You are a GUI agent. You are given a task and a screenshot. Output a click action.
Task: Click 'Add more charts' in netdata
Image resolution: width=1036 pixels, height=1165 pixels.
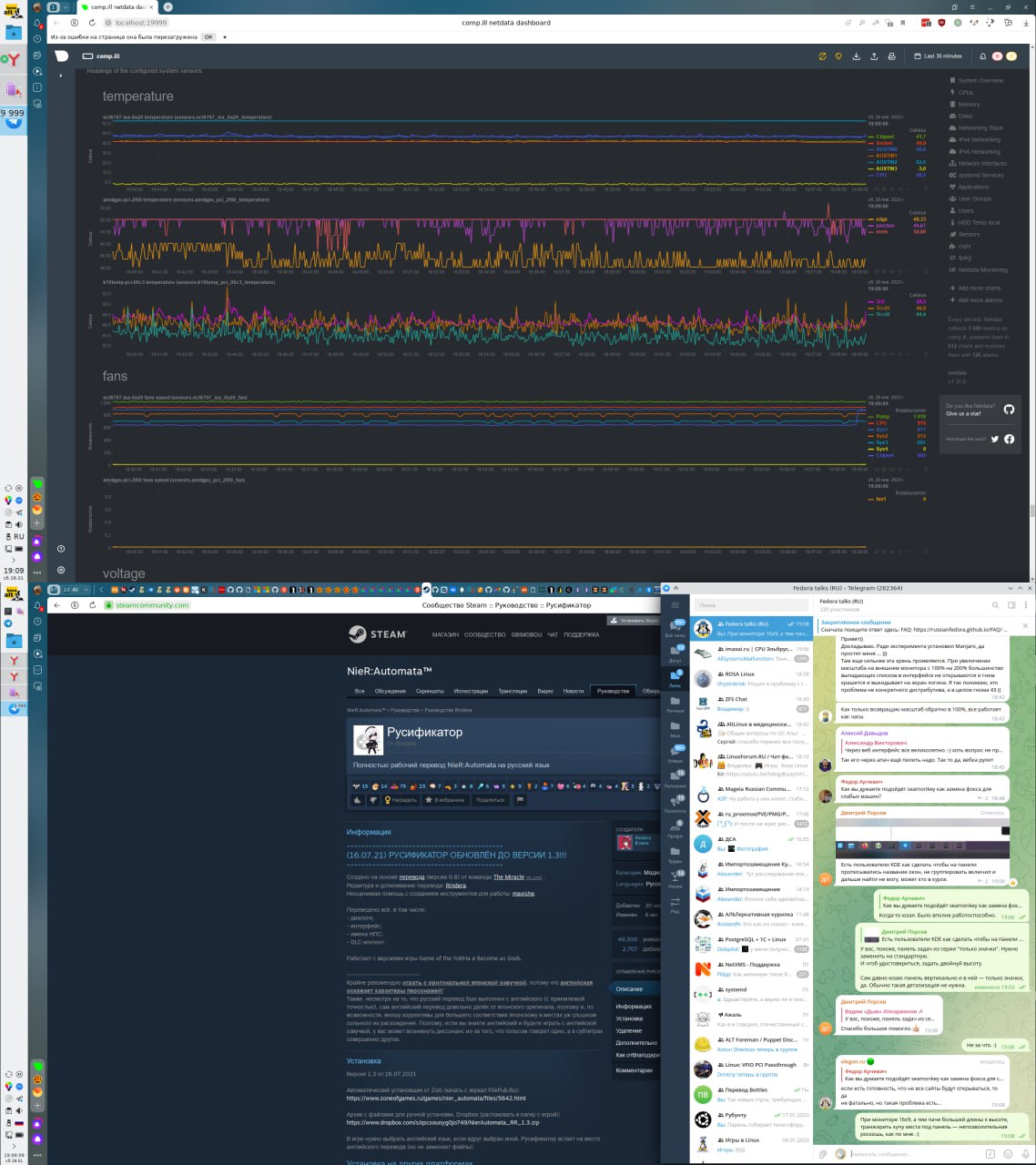point(974,289)
